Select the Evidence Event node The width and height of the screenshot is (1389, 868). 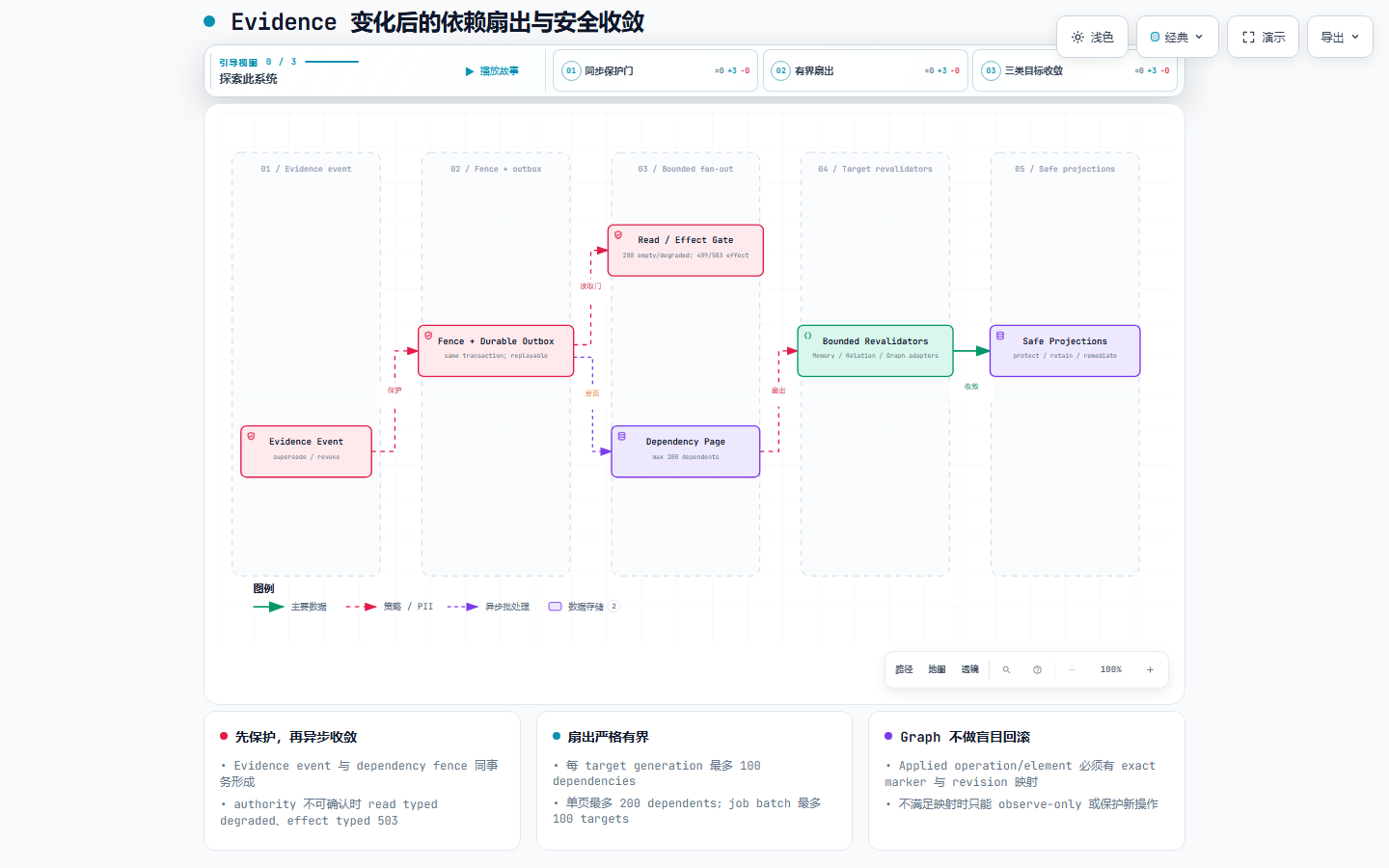[306, 451]
